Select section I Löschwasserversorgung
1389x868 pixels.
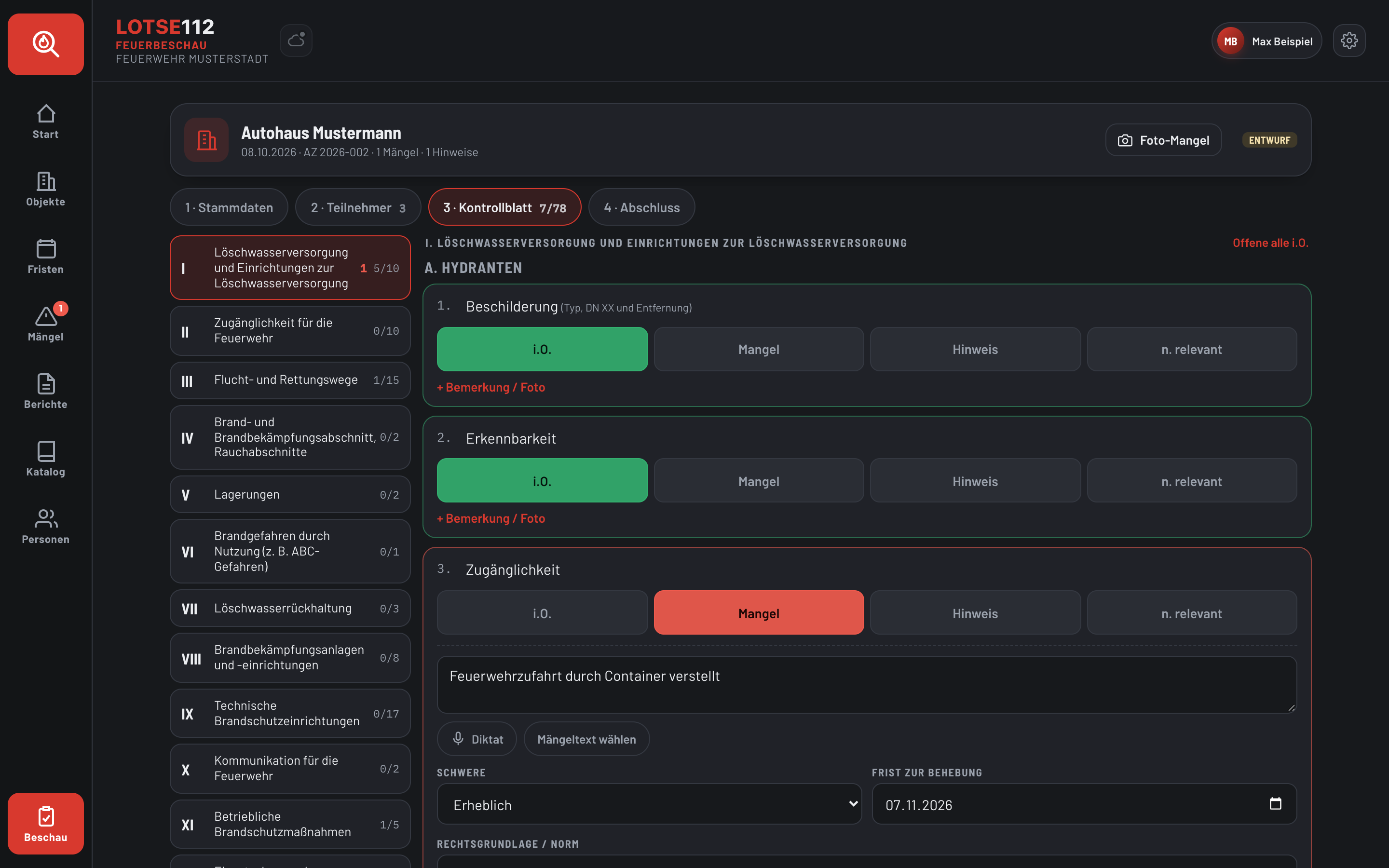click(x=290, y=268)
